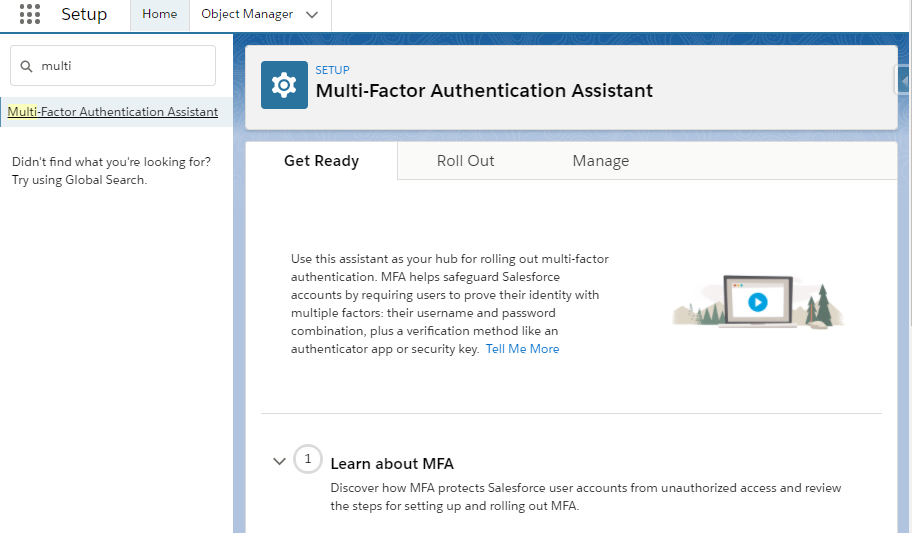
Task: Click the Learn about MFA heading
Action: (392, 464)
